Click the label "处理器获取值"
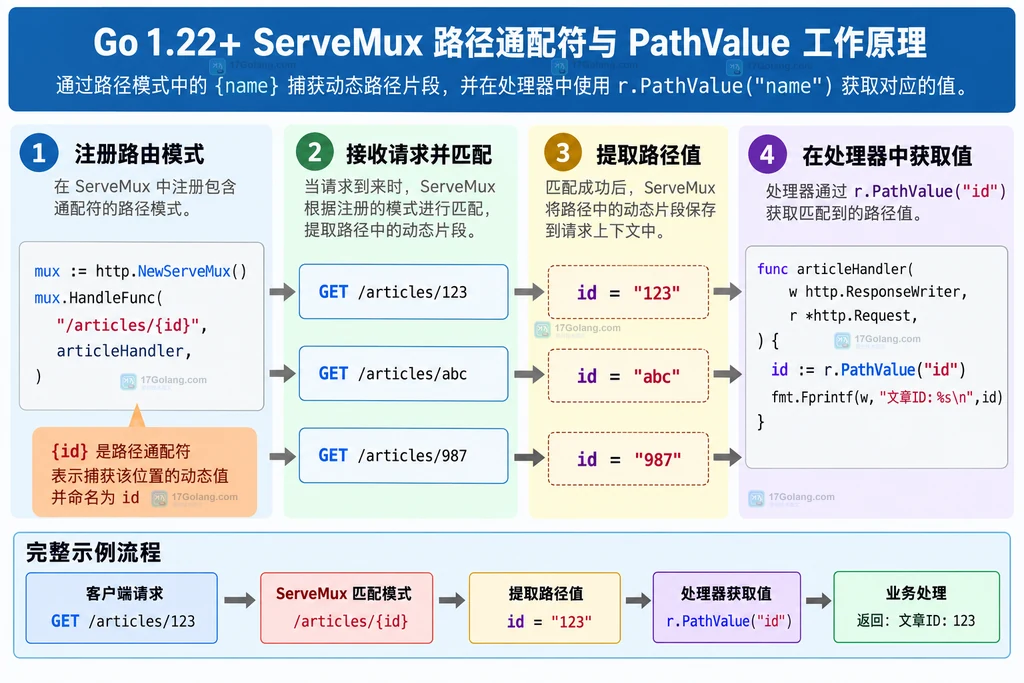This screenshot has height=683, width=1024. pos(726,594)
